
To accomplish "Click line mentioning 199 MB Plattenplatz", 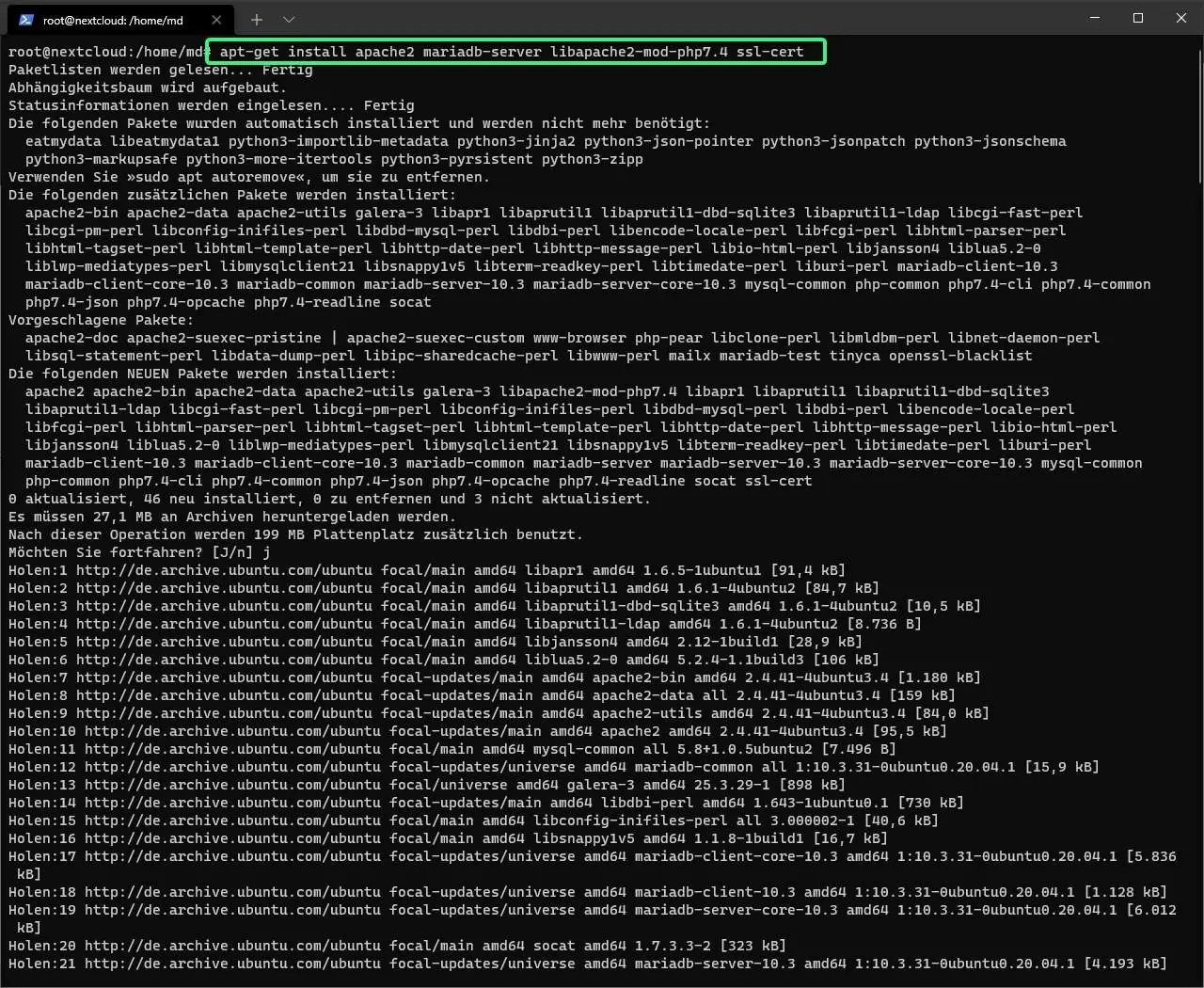I will (x=296, y=534).
